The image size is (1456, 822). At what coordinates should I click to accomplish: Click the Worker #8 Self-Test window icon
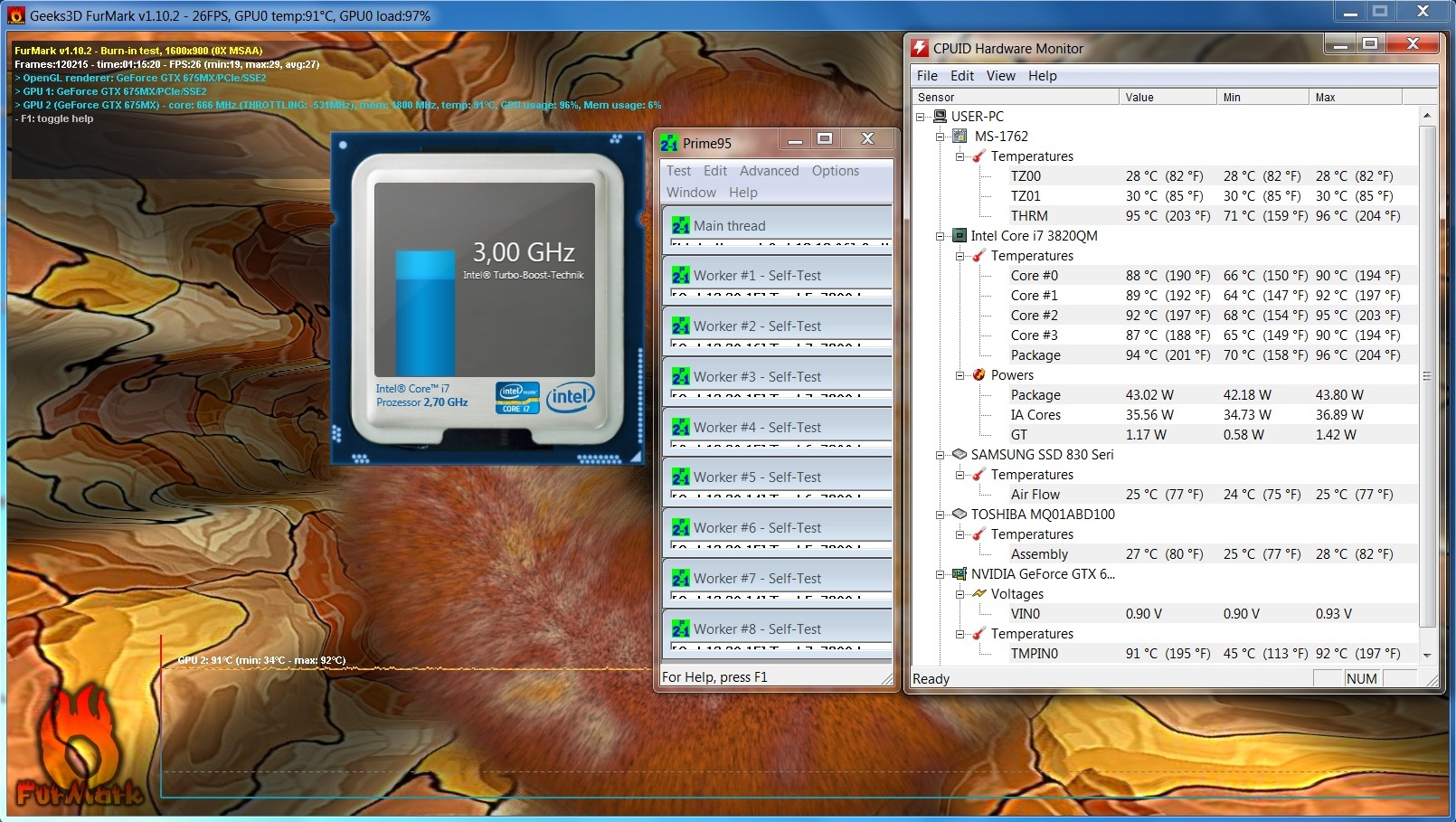tap(681, 628)
